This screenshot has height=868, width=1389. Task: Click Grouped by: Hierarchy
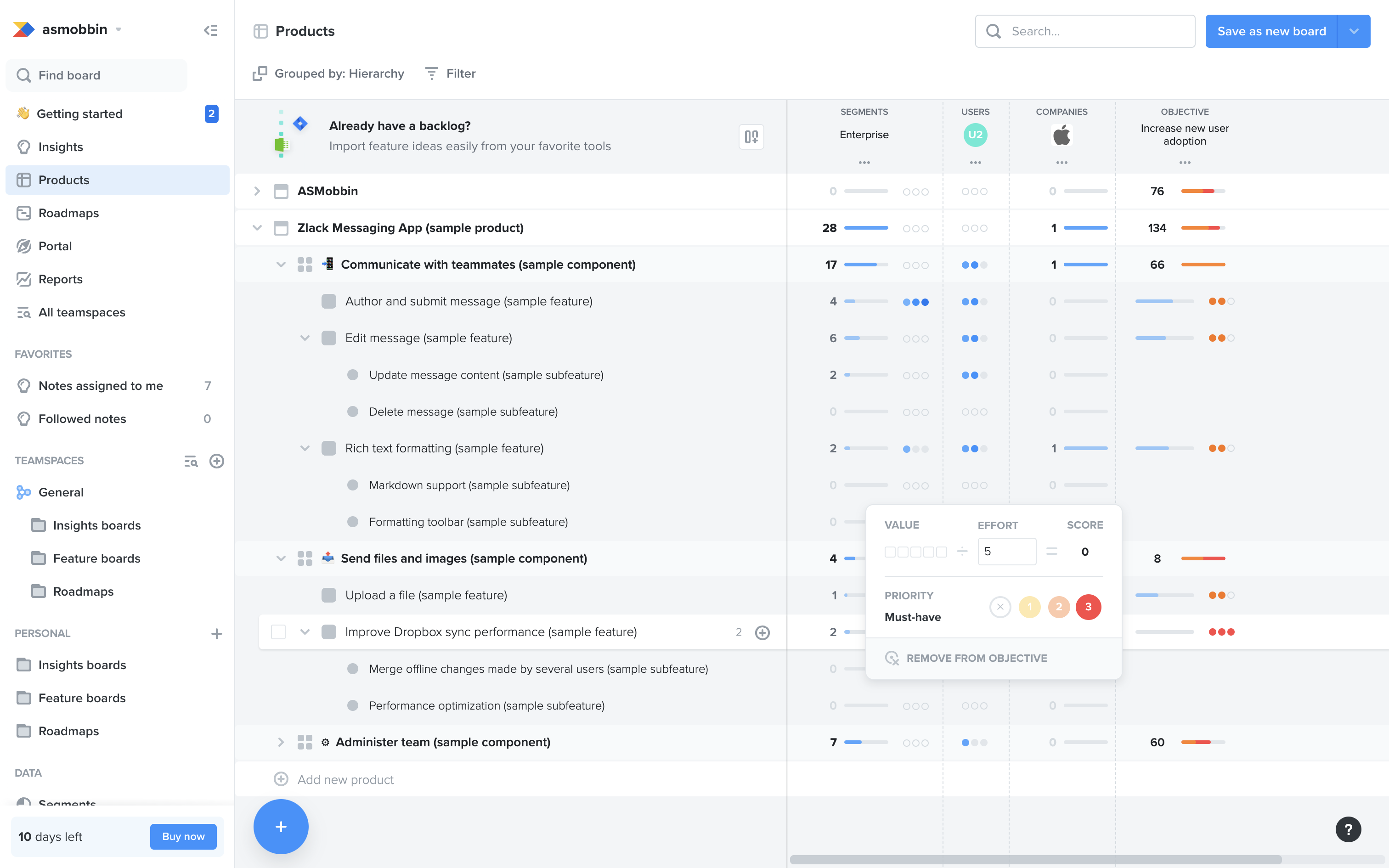click(x=328, y=73)
